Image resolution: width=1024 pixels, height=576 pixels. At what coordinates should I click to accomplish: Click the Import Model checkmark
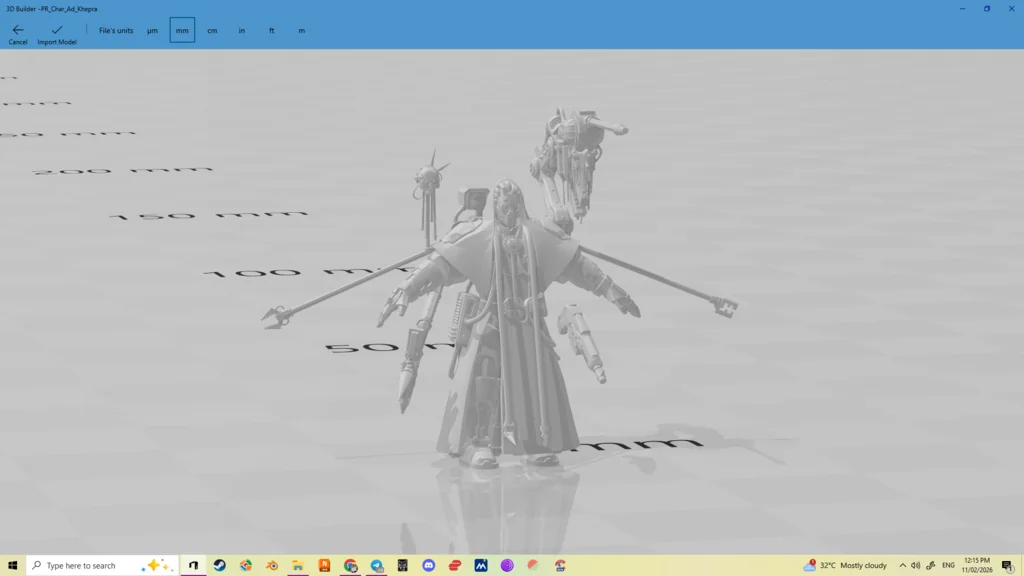point(57,31)
